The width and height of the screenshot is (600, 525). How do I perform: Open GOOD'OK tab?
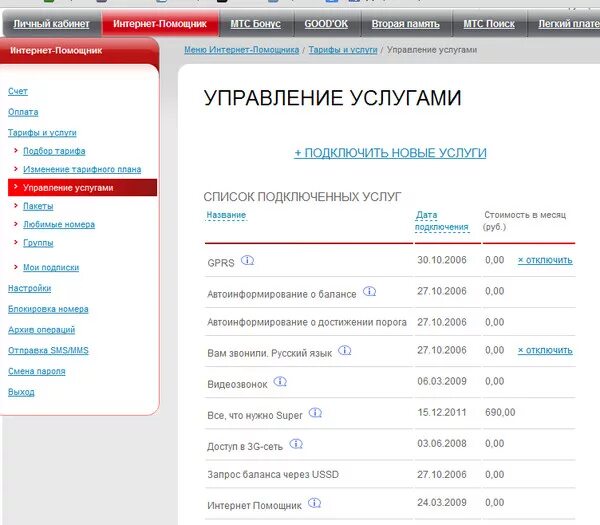(326, 24)
